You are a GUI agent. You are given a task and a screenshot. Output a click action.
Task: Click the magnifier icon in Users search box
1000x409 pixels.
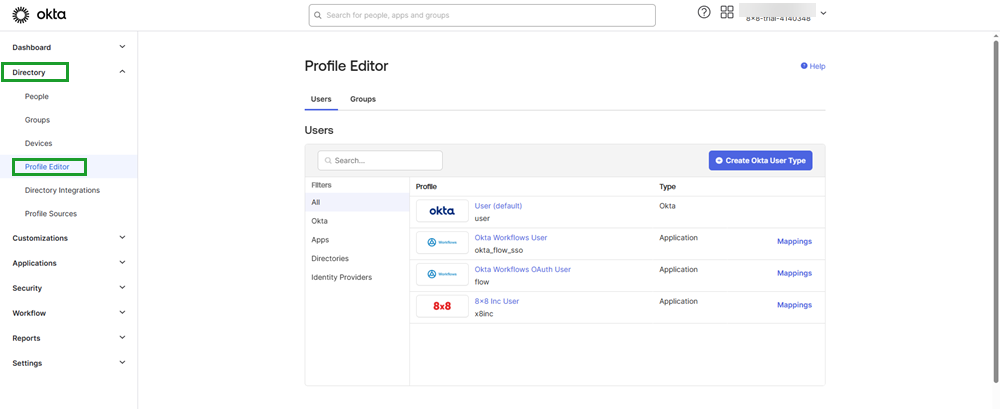pyautogui.click(x=328, y=161)
